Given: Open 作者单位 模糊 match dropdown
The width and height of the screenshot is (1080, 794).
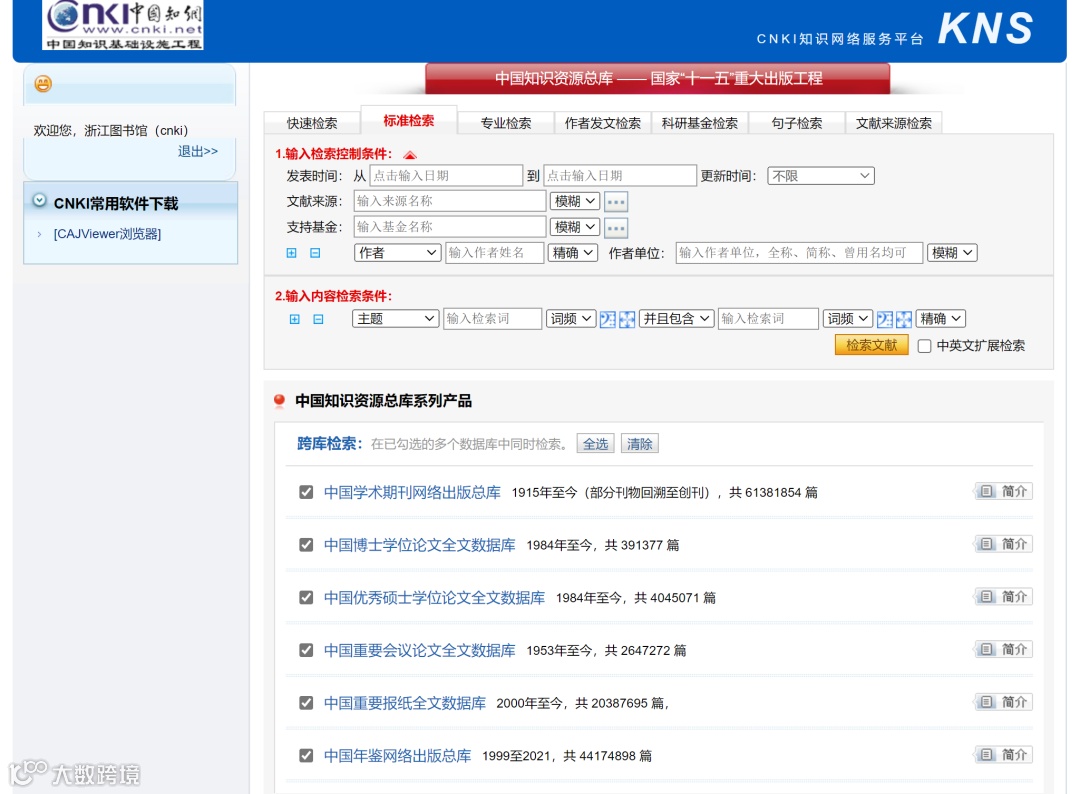Looking at the screenshot, I should point(952,253).
